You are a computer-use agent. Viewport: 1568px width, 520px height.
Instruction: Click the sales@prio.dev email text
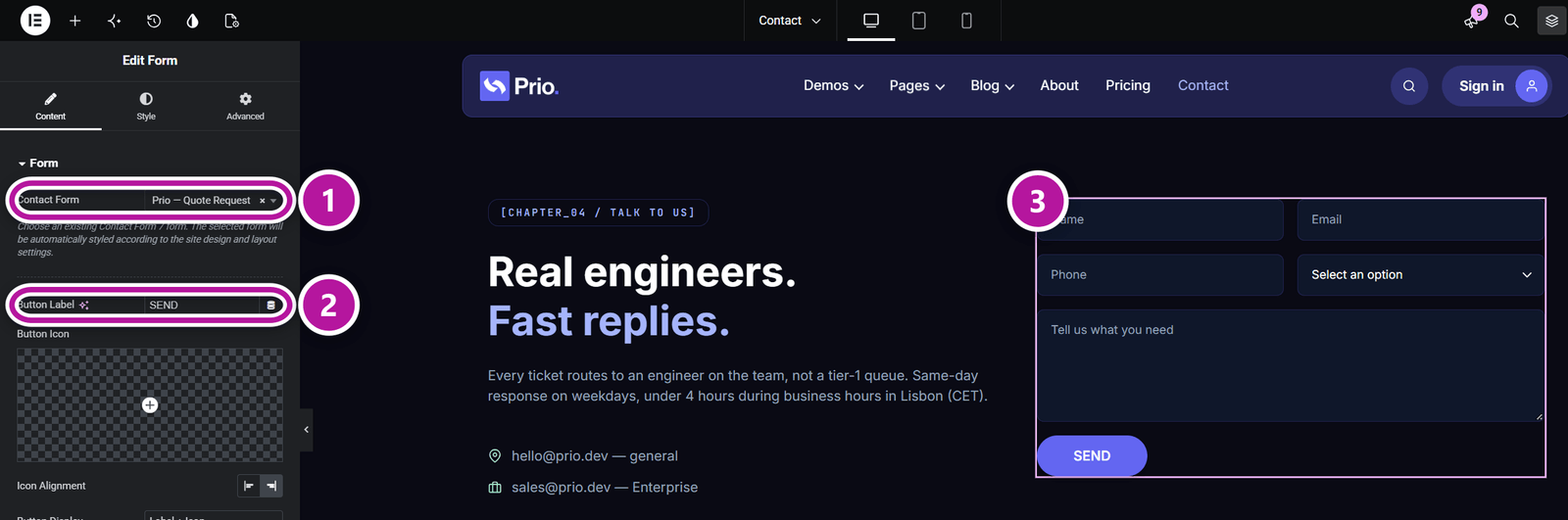pyautogui.click(x=605, y=488)
